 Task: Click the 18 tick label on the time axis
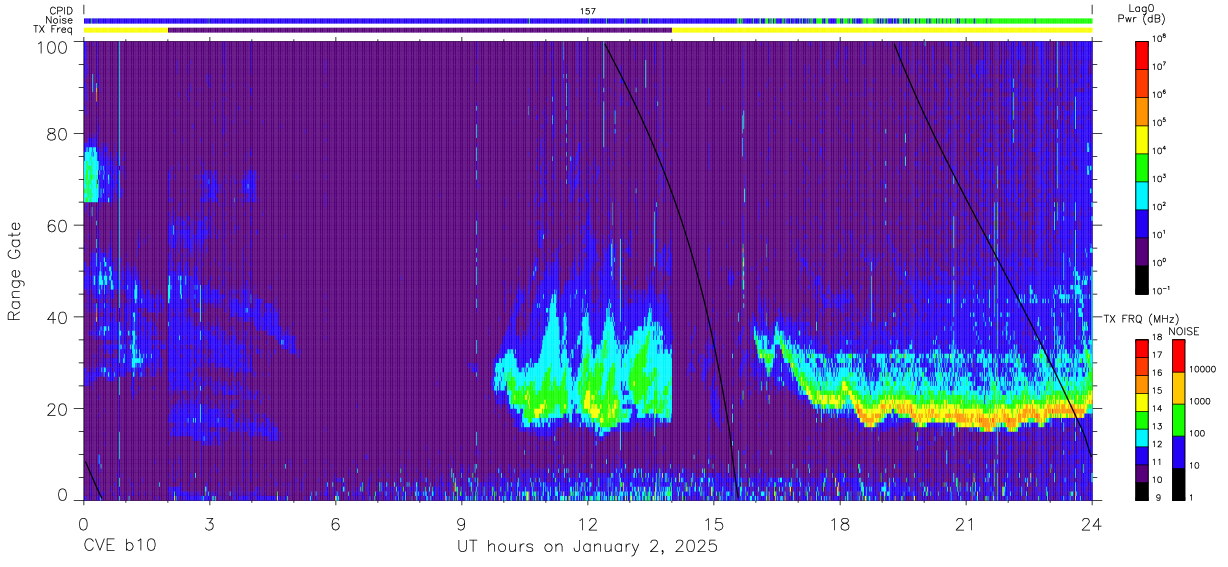pyautogui.click(x=840, y=524)
